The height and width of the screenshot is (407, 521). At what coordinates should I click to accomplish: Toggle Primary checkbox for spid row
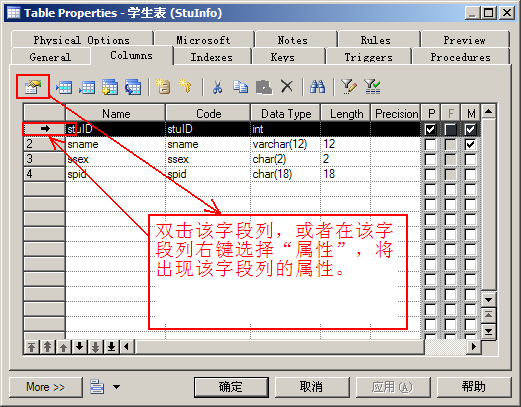[430, 174]
